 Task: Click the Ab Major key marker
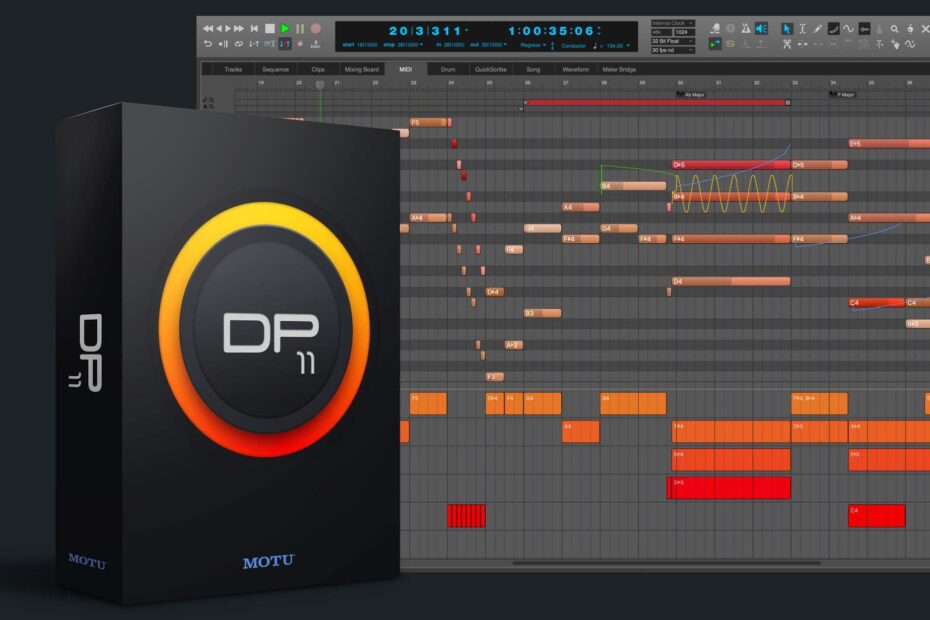click(x=691, y=94)
